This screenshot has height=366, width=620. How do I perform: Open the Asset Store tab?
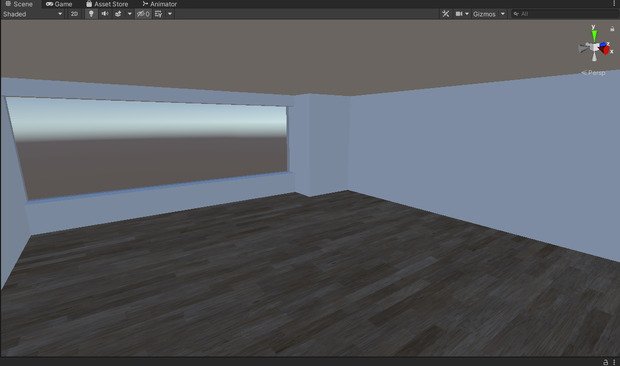pyautogui.click(x=107, y=4)
